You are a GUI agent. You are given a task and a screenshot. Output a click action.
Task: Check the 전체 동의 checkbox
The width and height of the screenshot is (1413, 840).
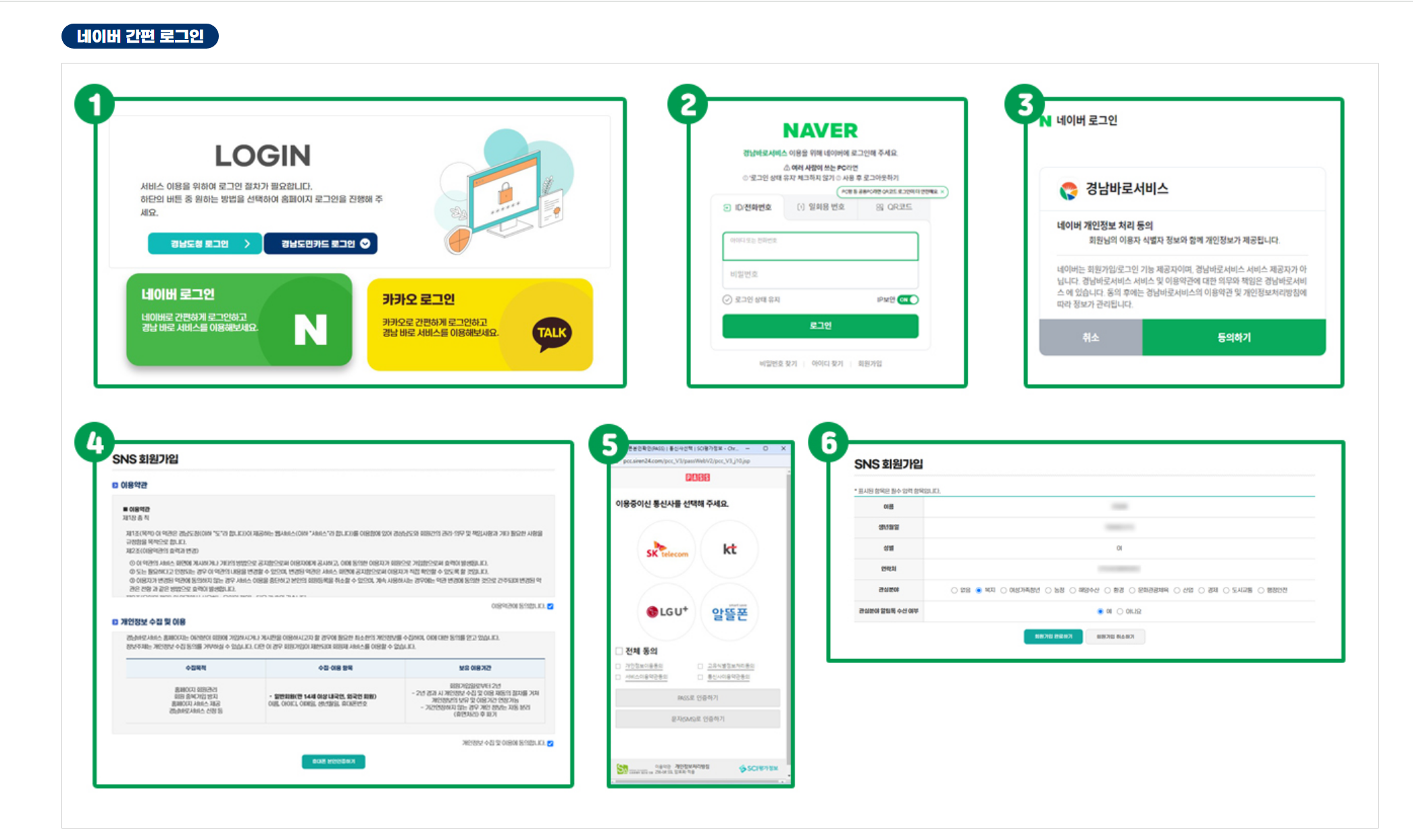pos(619,651)
